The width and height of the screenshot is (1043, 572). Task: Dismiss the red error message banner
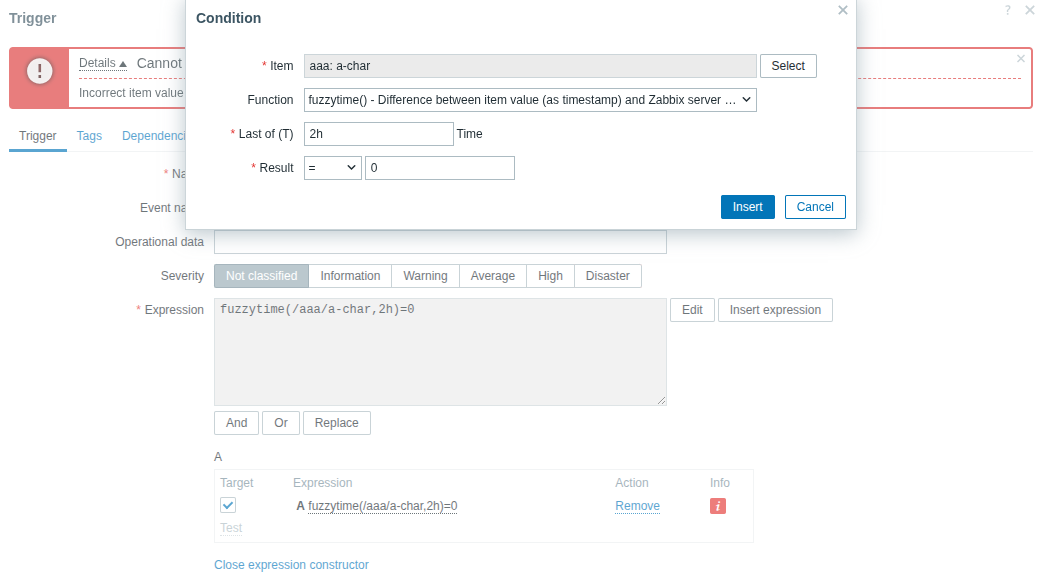point(1020,59)
